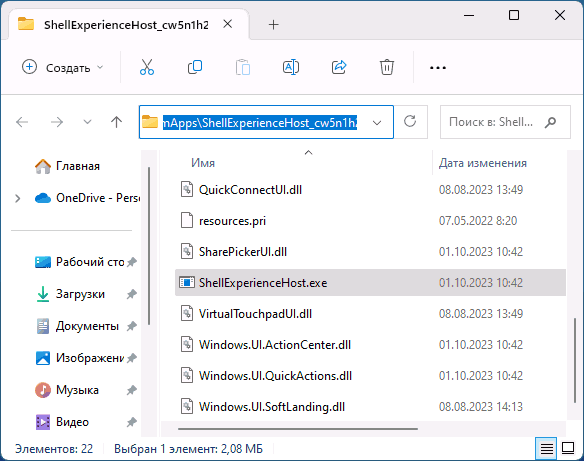Viewport: 584px width, 461px height.
Task: Click the Поиск search field
Action: coord(505,122)
